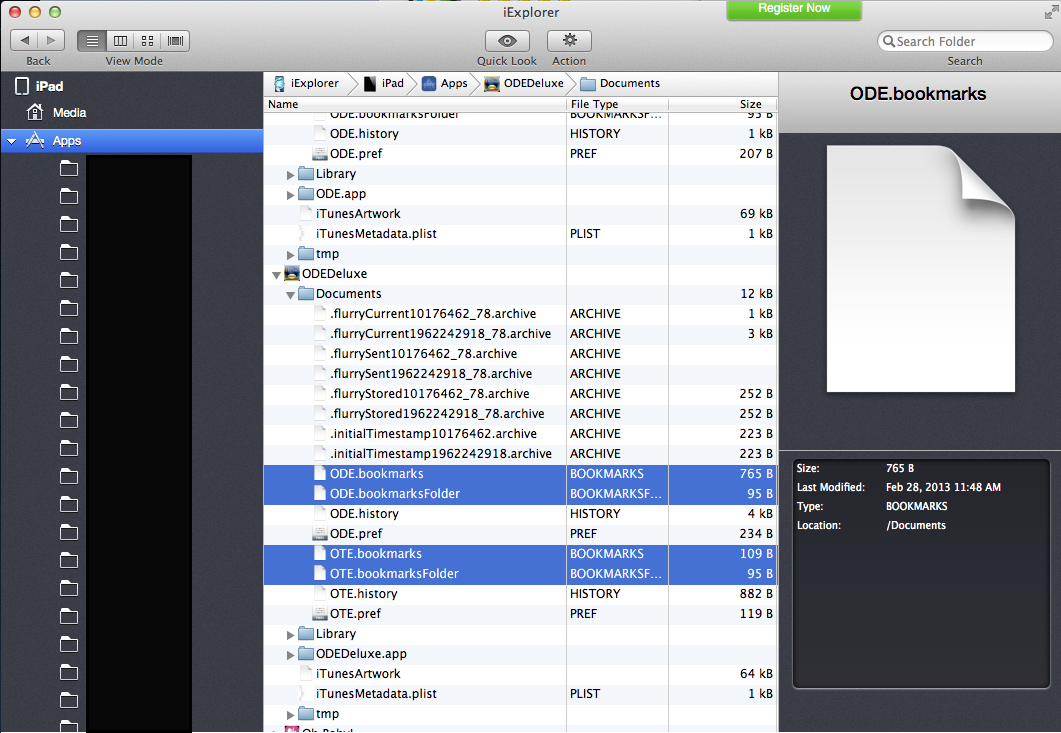
Task: Click ODEDeluxe breadcrumb
Action: pos(524,83)
